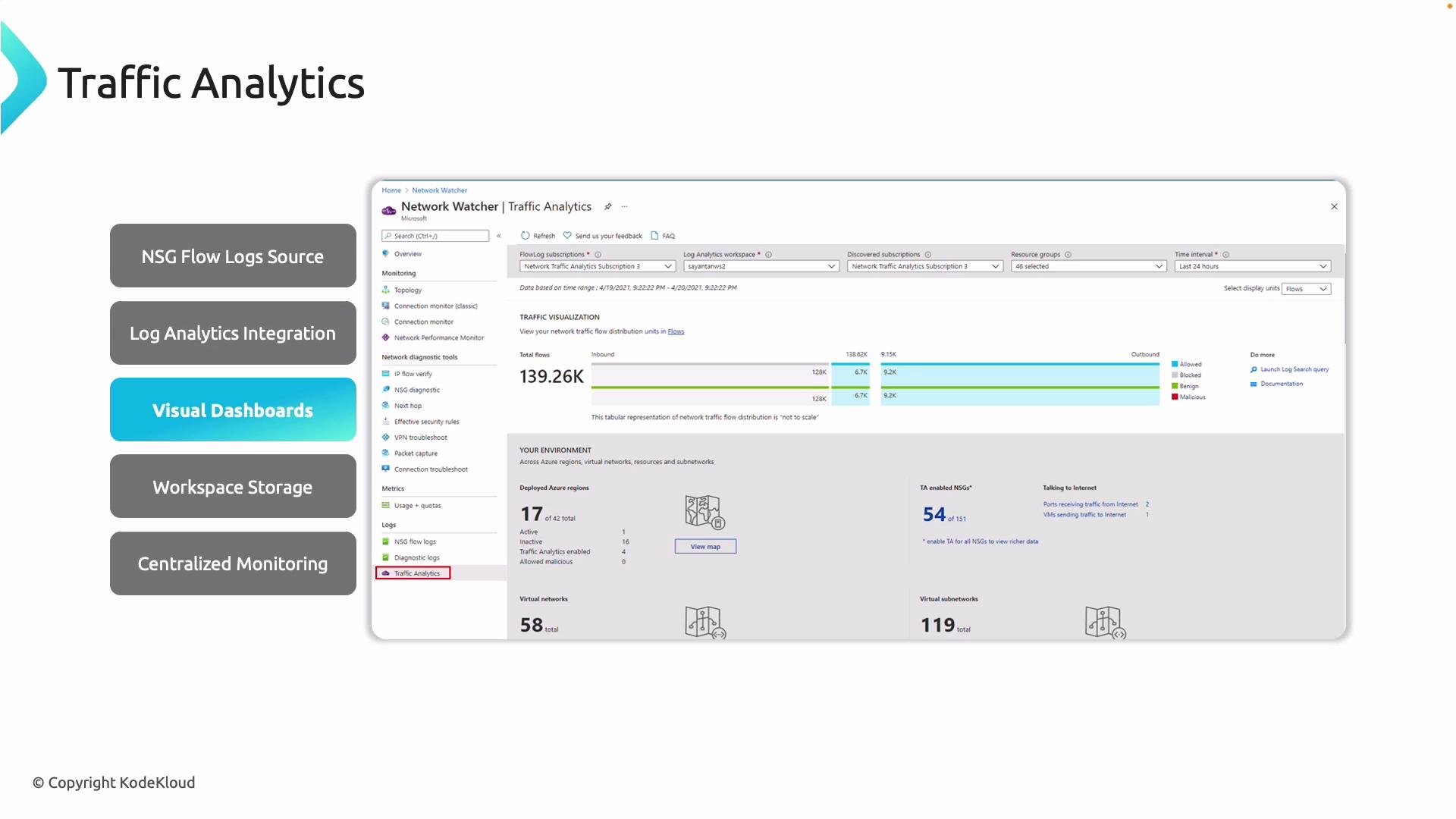Click the Next hop icon
This screenshot has width=1456, height=819.
[x=385, y=406]
